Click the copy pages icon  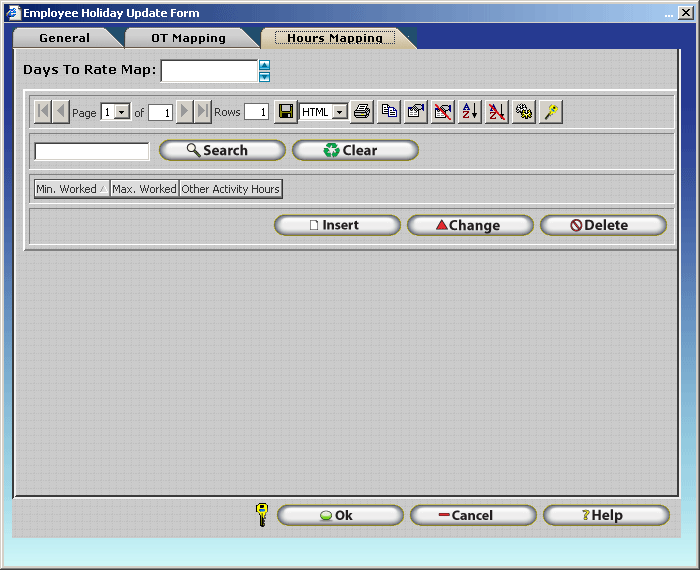(389, 112)
